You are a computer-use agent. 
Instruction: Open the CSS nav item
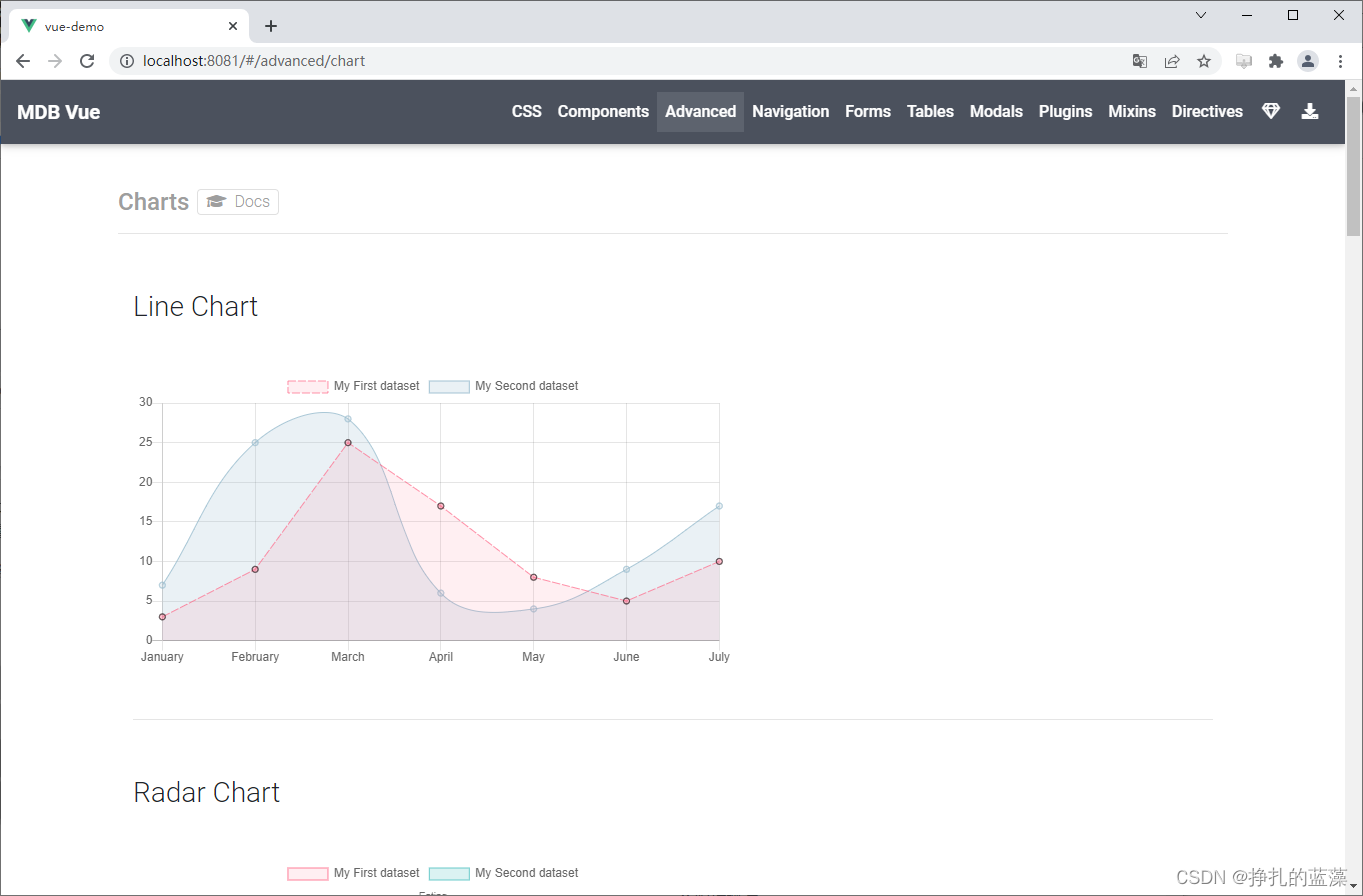pyautogui.click(x=527, y=112)
